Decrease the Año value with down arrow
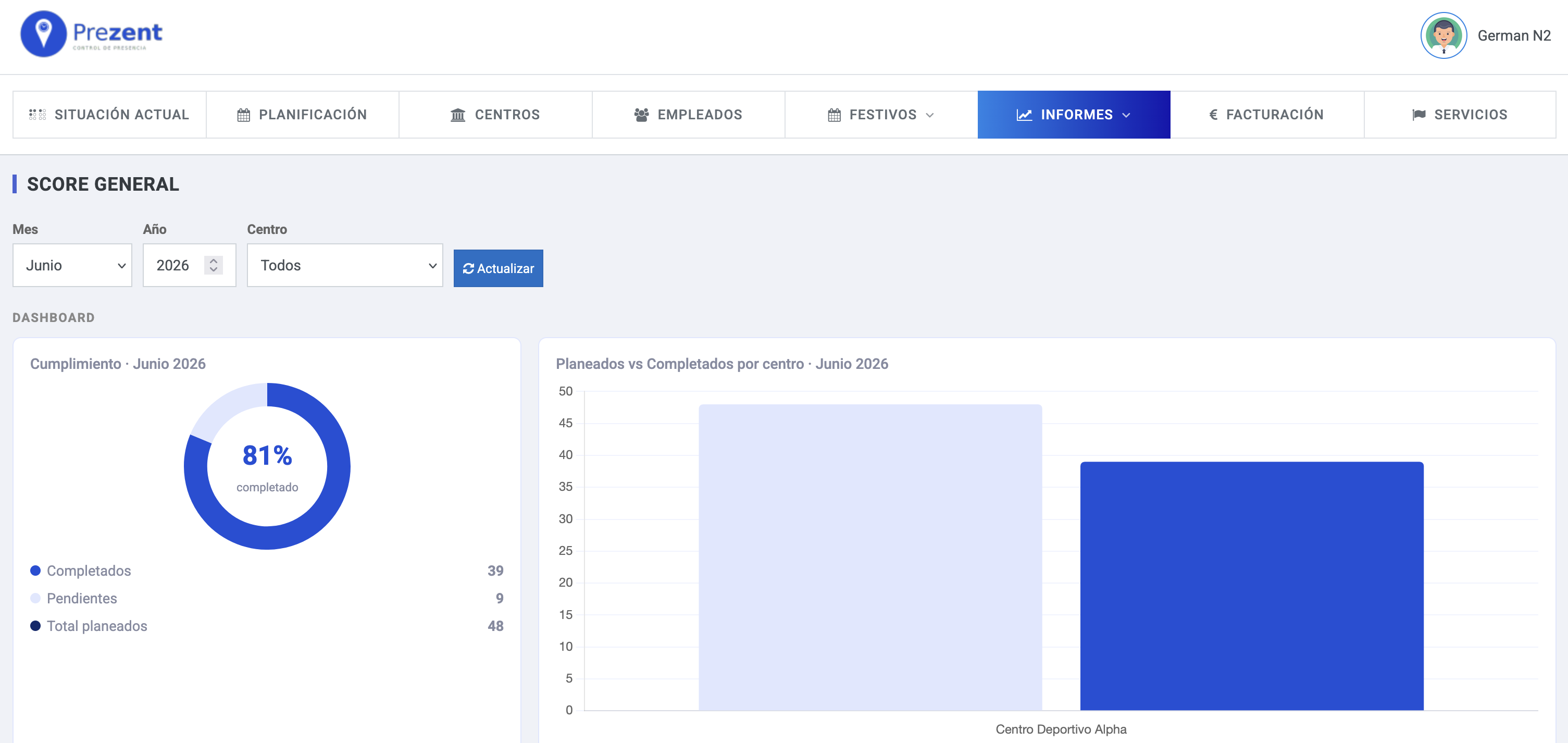The image size is (1568, 743). pyautogui.click(x=213, y=270)
